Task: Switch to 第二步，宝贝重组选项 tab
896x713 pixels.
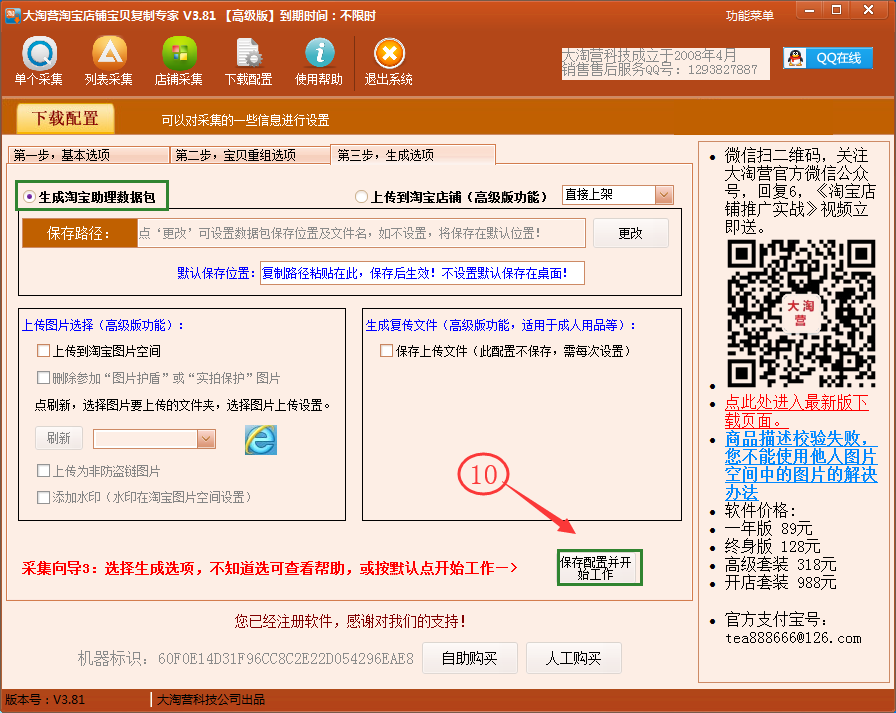Action: tap(250, 155)
